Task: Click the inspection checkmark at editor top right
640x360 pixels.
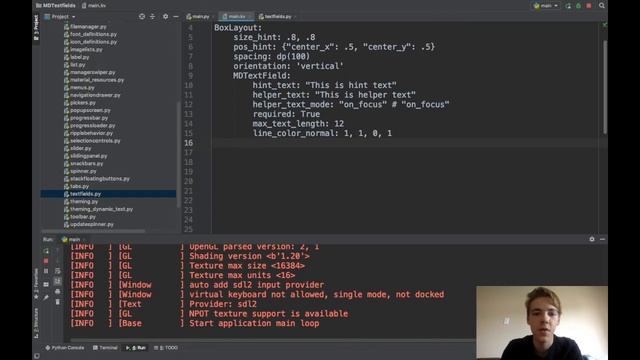Action: click(x=604, y=25)
